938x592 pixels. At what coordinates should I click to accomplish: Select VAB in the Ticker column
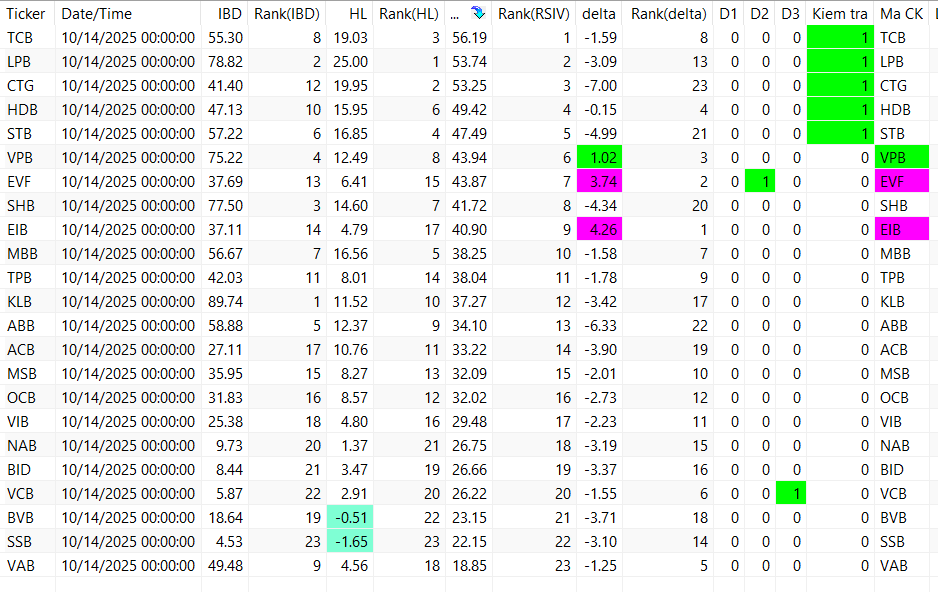(x=21, y=565)
